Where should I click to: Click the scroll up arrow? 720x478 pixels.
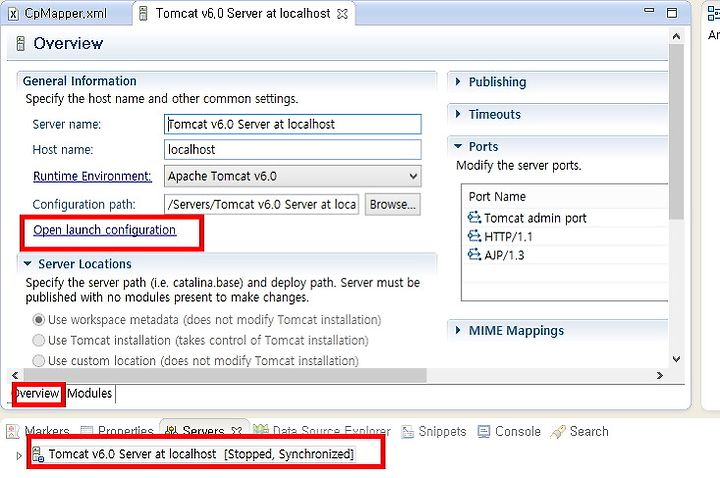coord(676,36)
